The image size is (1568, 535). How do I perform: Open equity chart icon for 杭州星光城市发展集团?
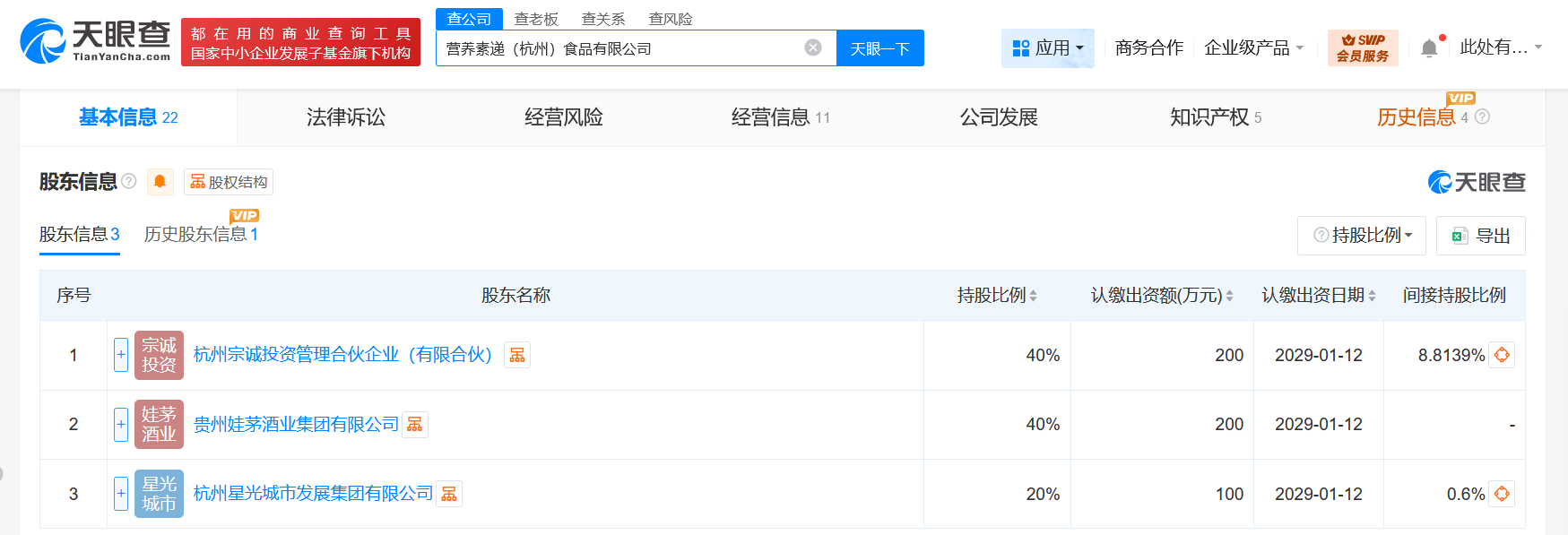point(449,494)
